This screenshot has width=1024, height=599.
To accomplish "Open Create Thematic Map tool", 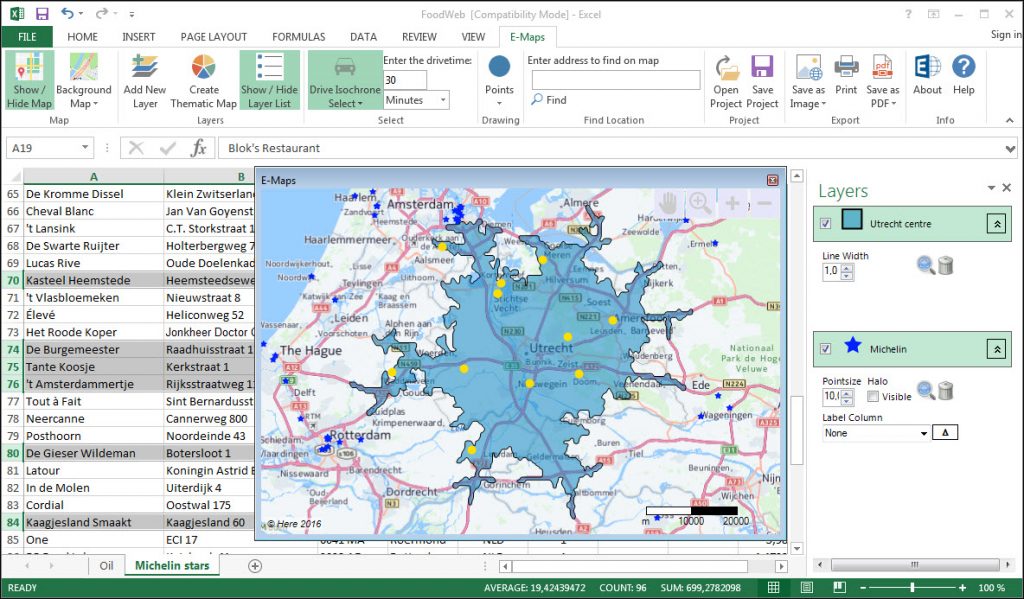I will [x=203, y=80].
